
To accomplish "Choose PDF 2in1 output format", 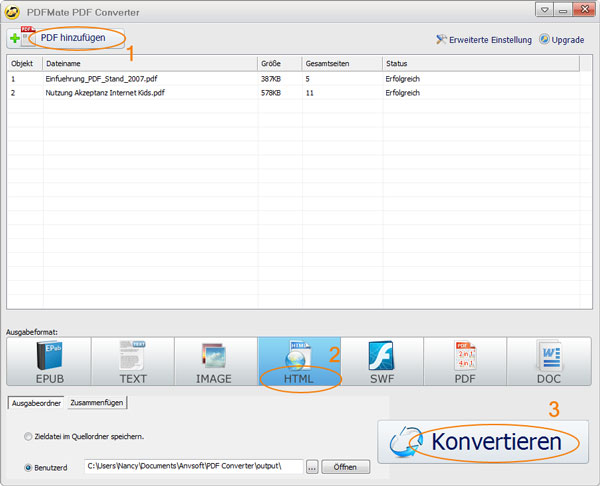I will pyautogui.click(x=465, y=361).
